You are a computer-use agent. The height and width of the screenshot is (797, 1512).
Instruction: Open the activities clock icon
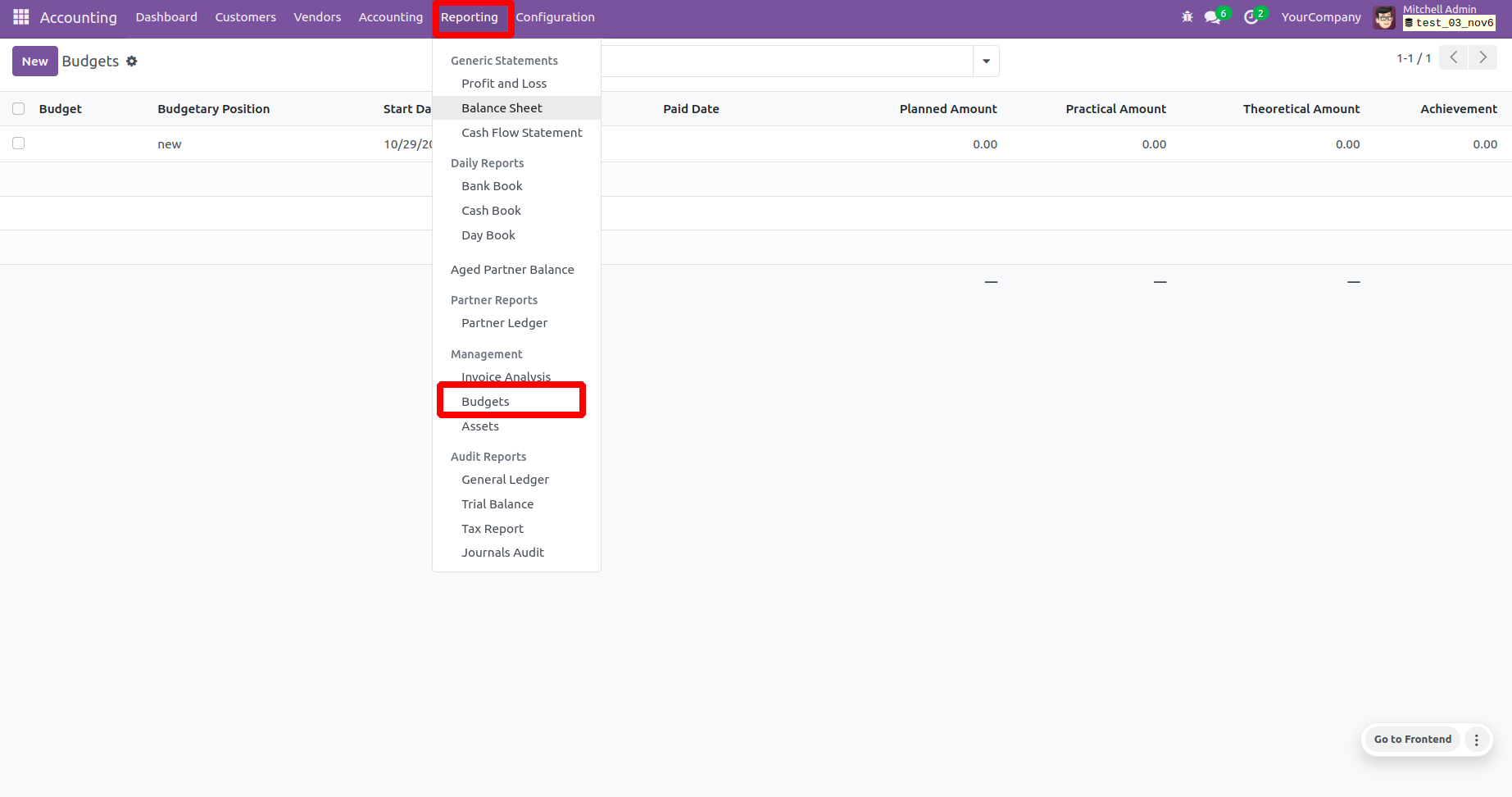(x=1251, y=17)
